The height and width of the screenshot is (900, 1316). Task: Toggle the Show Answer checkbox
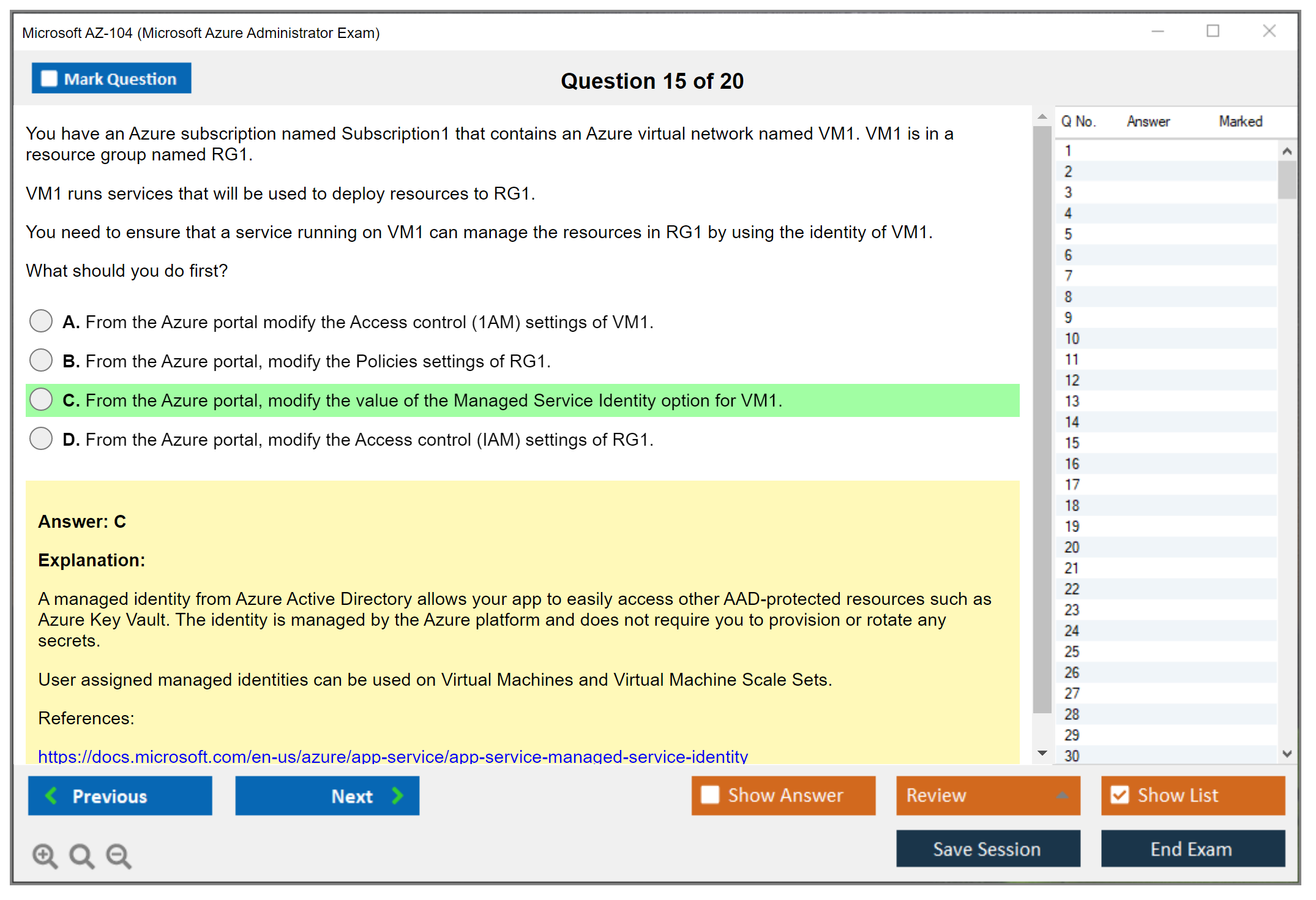coord(710,795)
